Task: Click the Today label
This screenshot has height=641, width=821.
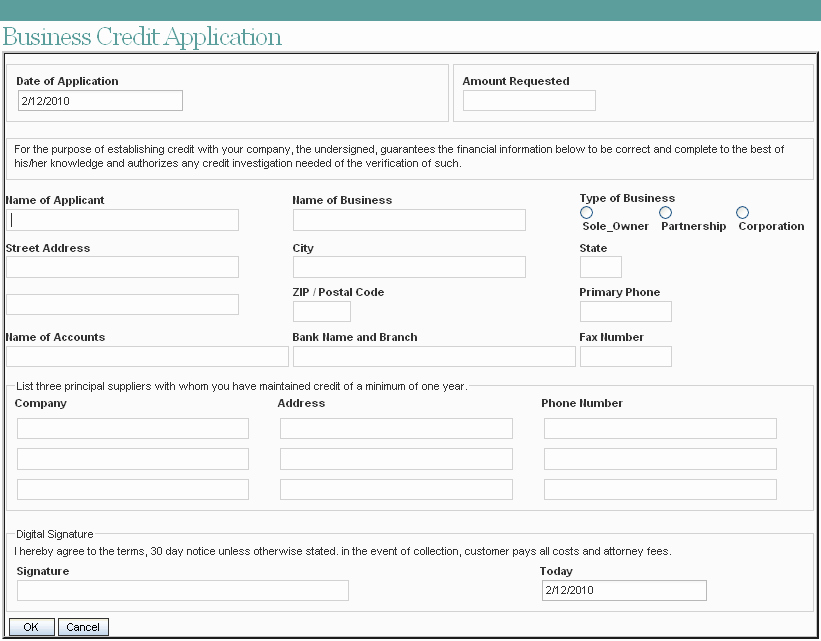Action: click(556, 571)
